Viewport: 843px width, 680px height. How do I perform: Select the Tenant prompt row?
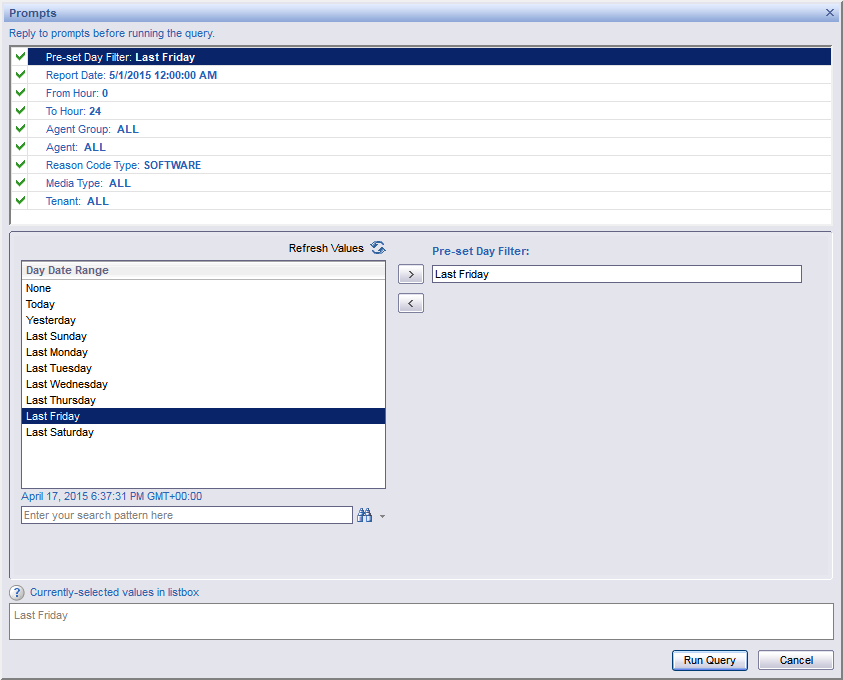[77, 201]
